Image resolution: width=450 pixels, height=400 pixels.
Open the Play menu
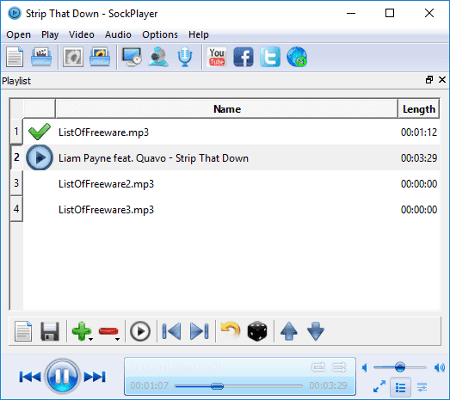click(50, 35)
